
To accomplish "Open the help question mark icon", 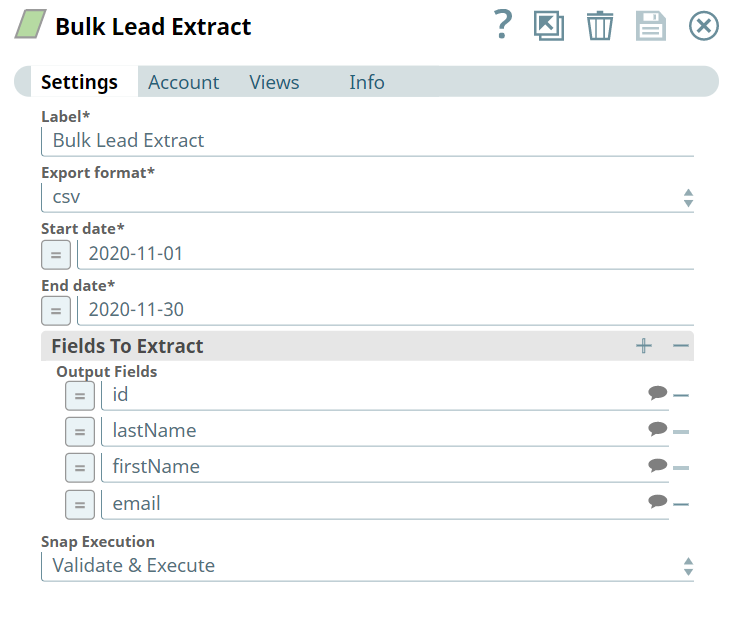I will pos(503,25).
